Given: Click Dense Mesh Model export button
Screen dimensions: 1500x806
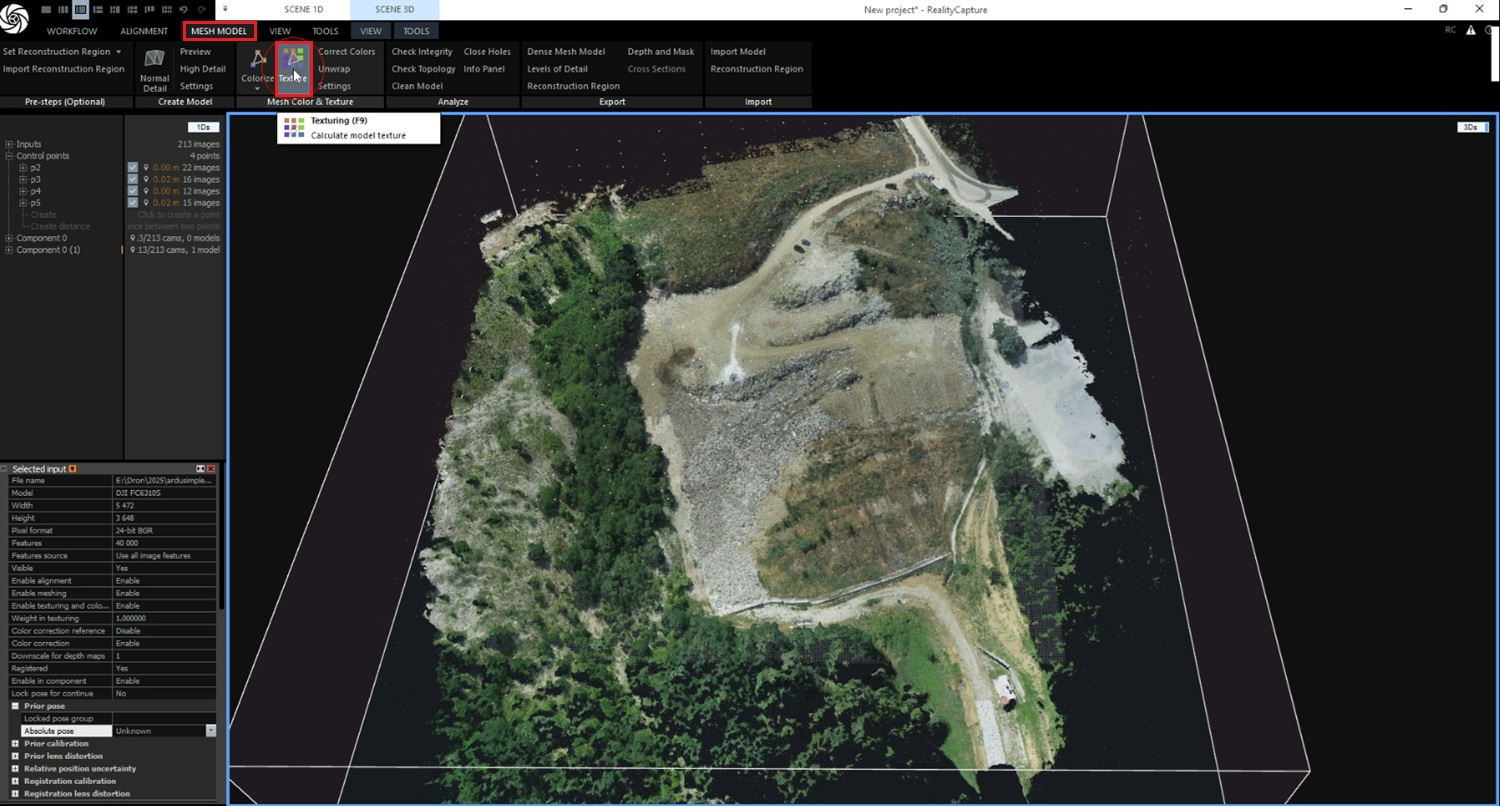Looking at the screenshot, I should coord(566,52).
